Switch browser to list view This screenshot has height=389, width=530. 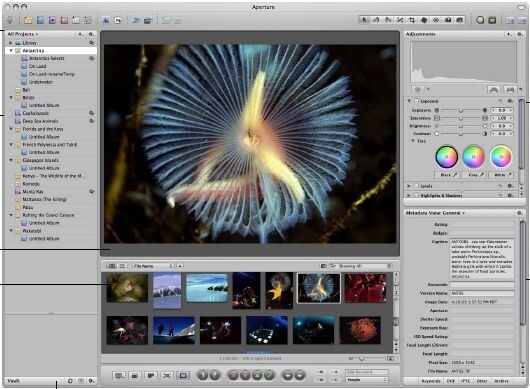click(x=122, y=266)
